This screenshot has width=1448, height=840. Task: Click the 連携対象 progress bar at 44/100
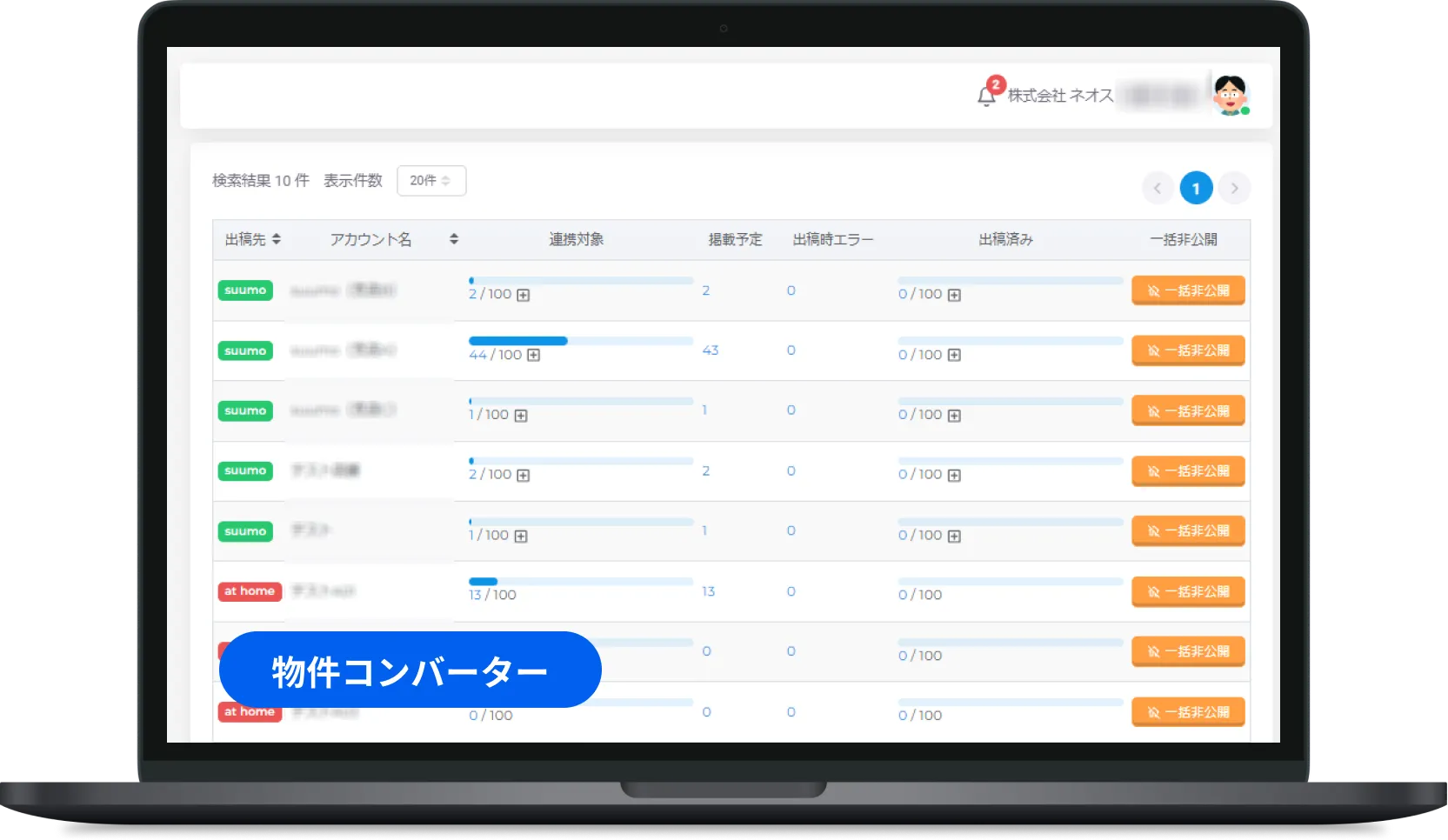(x=581, y=341)
